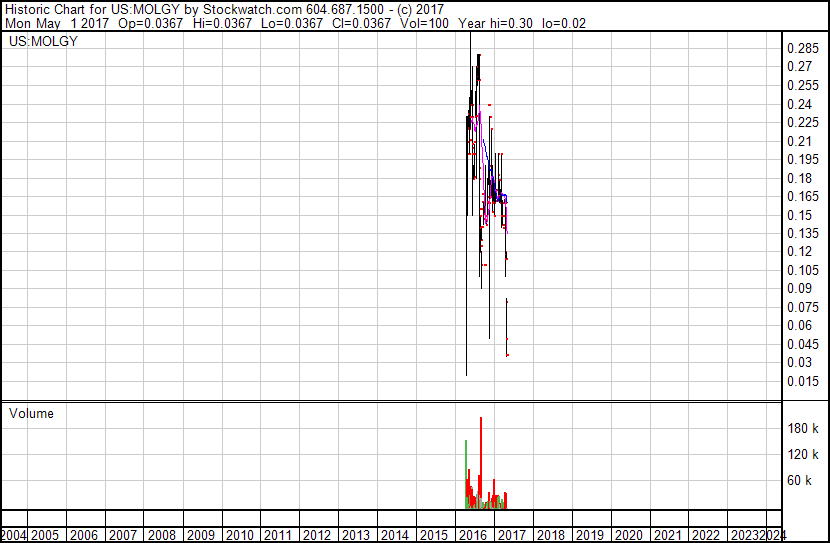This screenshot has height=543, width=830.
Task: Select the 2015 year label
Action: point(434,536)
